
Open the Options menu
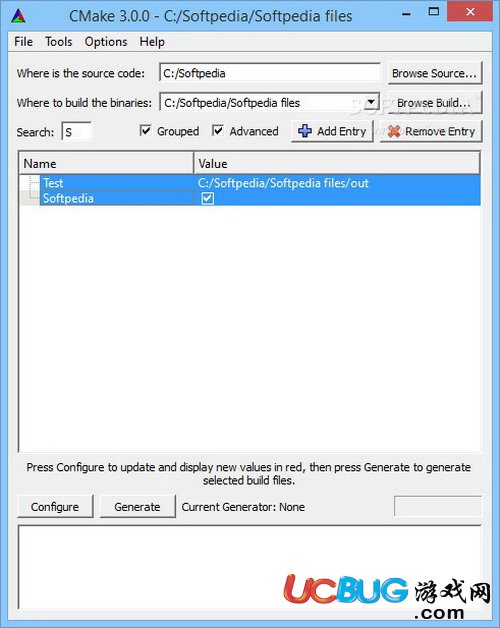[106, 42]
